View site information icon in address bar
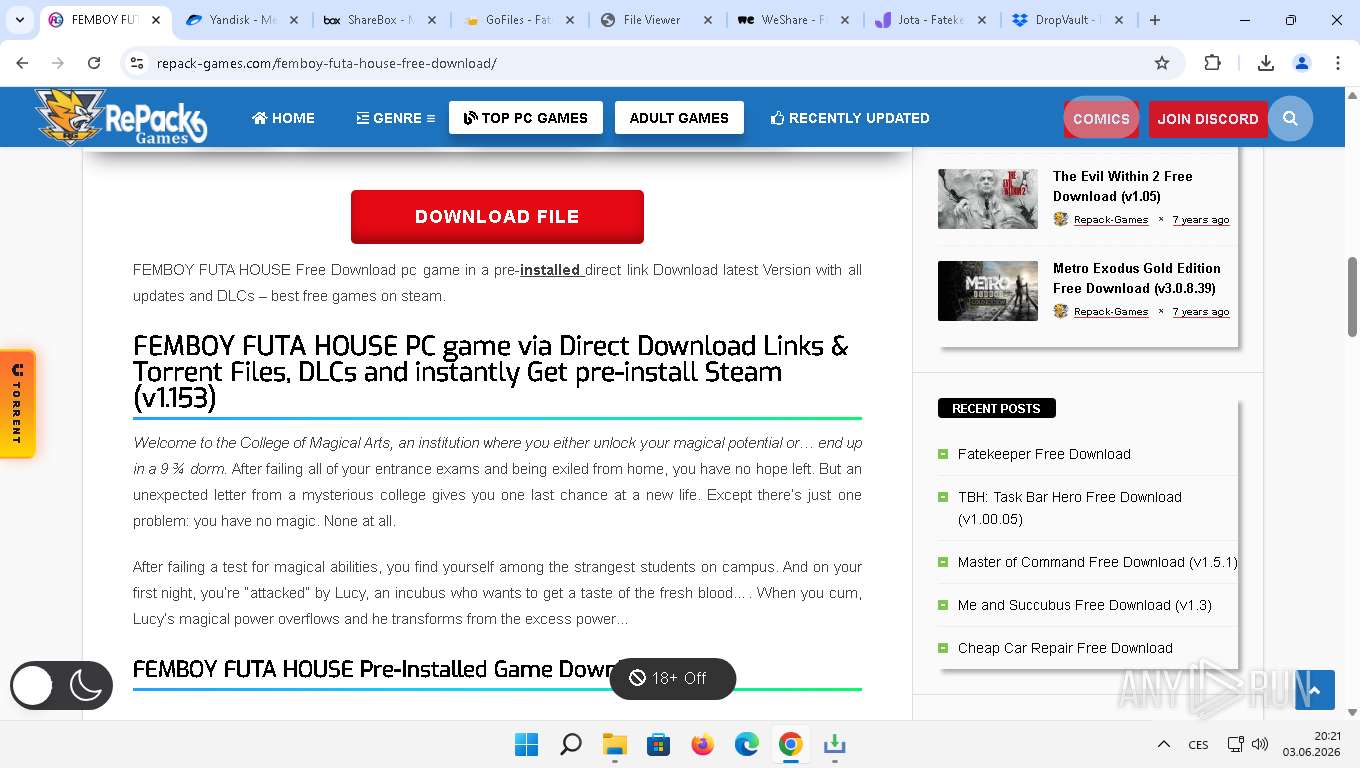 pos(137,63)
